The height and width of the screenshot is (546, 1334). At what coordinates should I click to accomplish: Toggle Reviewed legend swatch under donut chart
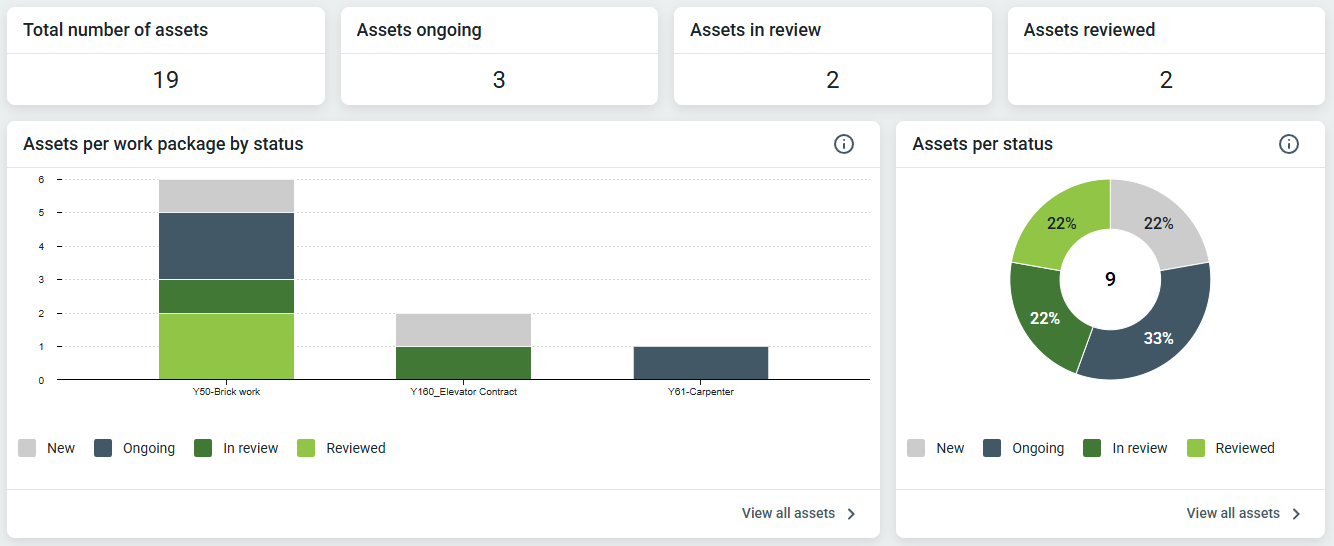[1196, 448]
